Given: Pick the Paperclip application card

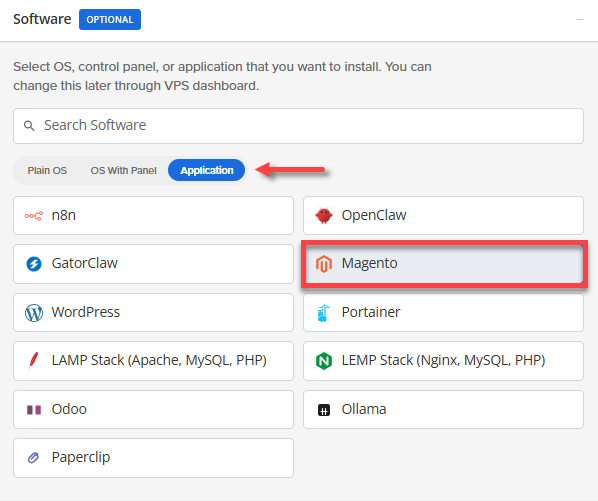Looking at the screenshot, I should [x=153, y=458].
